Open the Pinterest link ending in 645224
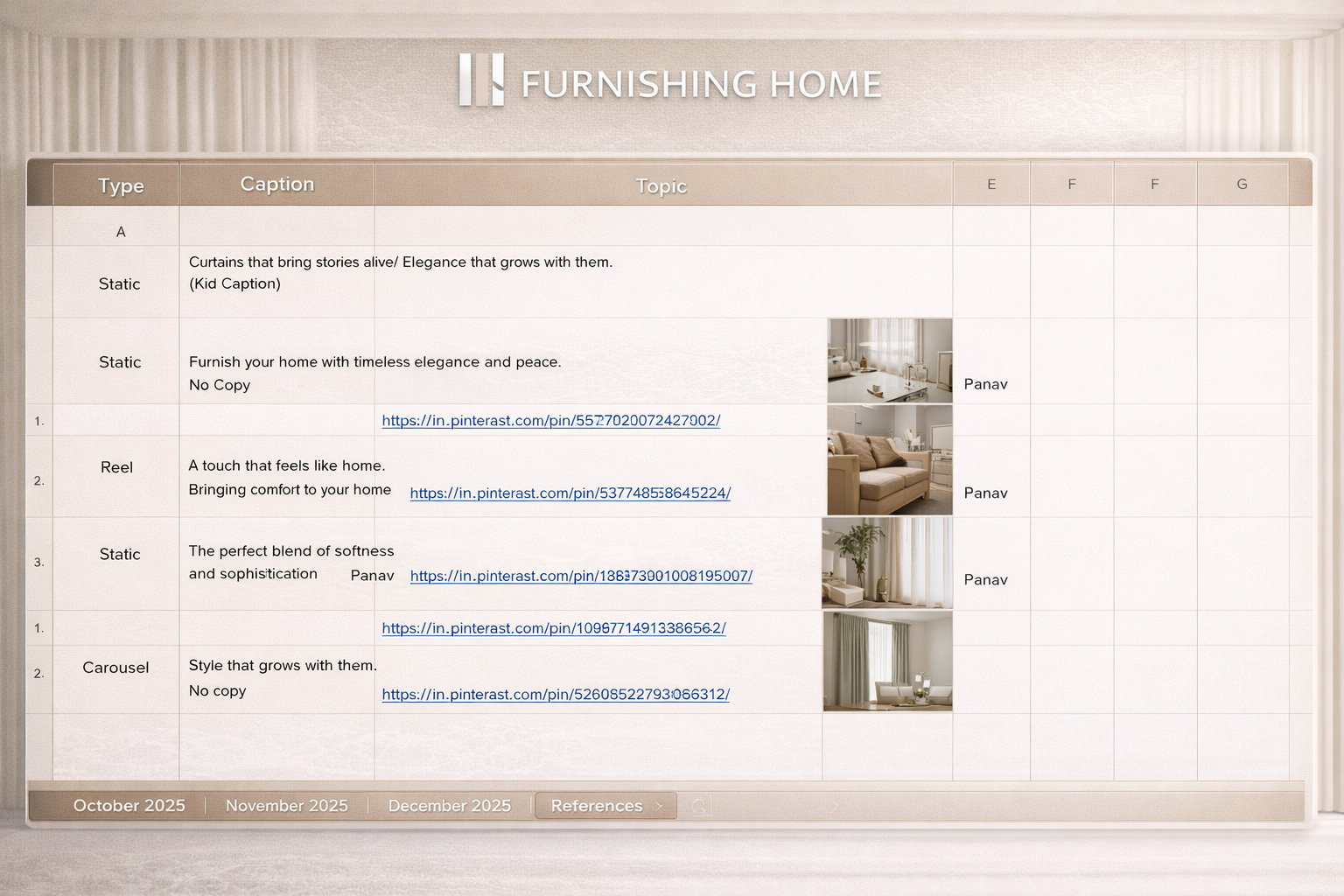The width and height of the screenshot is (1344, 896). (x=570, y=493)
